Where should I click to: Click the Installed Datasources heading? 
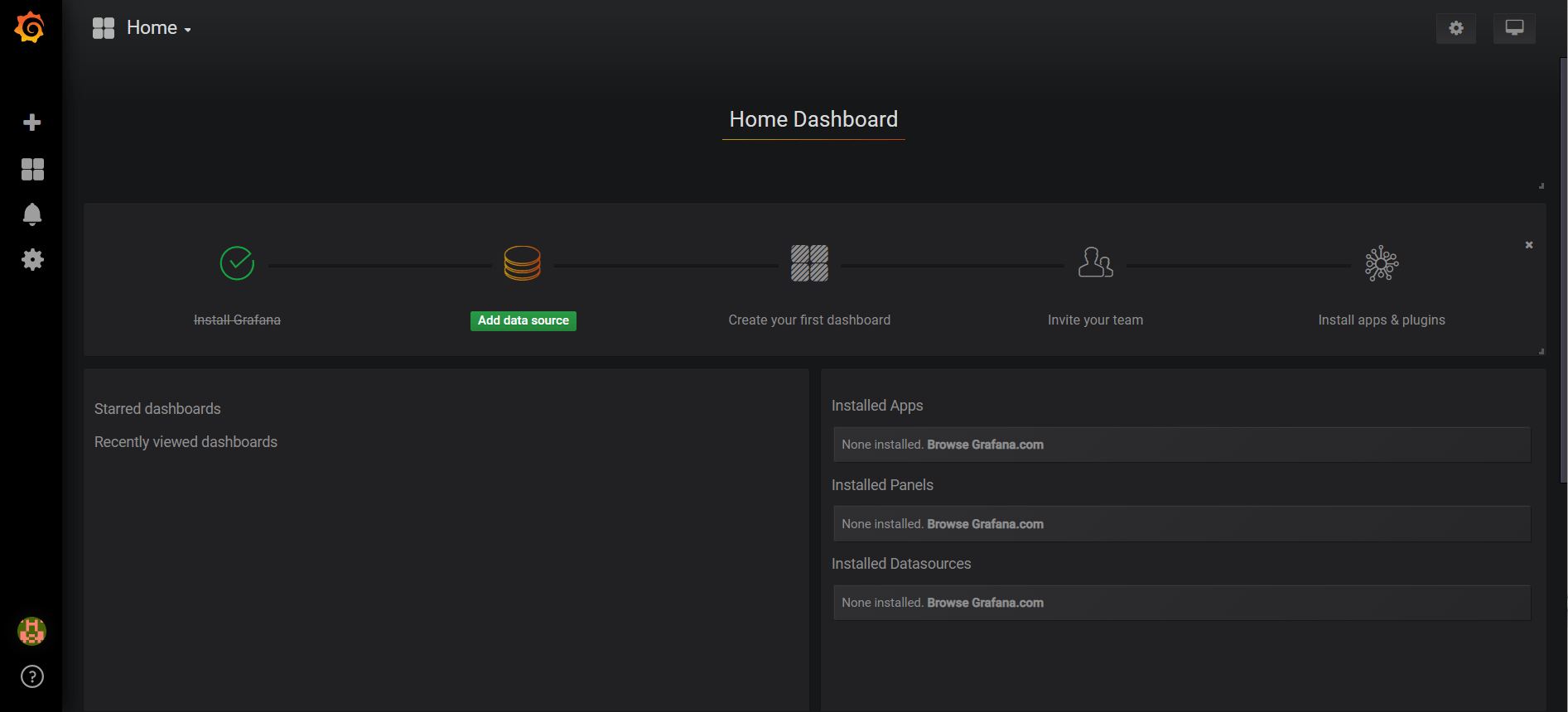point(901,564)
